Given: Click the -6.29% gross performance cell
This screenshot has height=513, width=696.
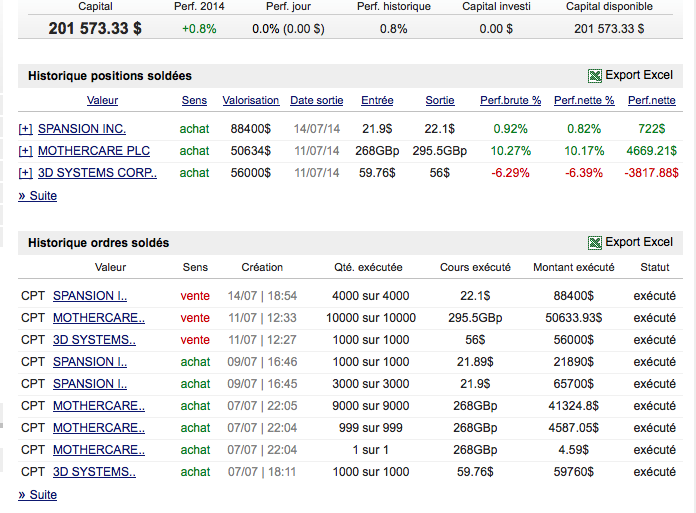Looking at the screenshot, I should coord(510,173).
